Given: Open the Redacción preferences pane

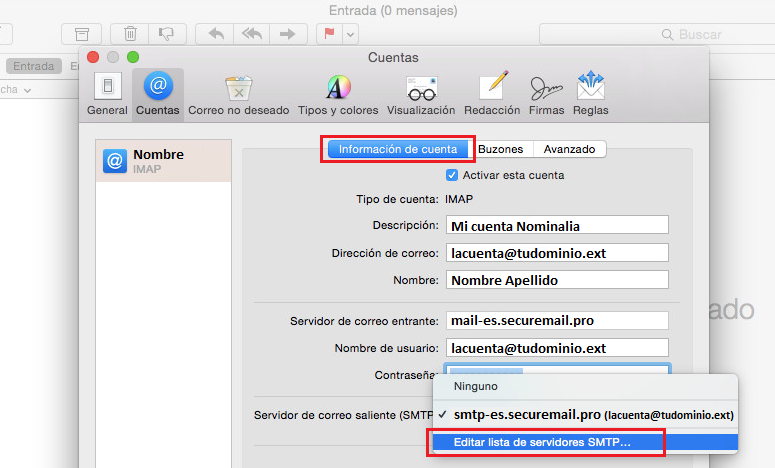Looking at the screenshot, I should [x=494, y=93].
